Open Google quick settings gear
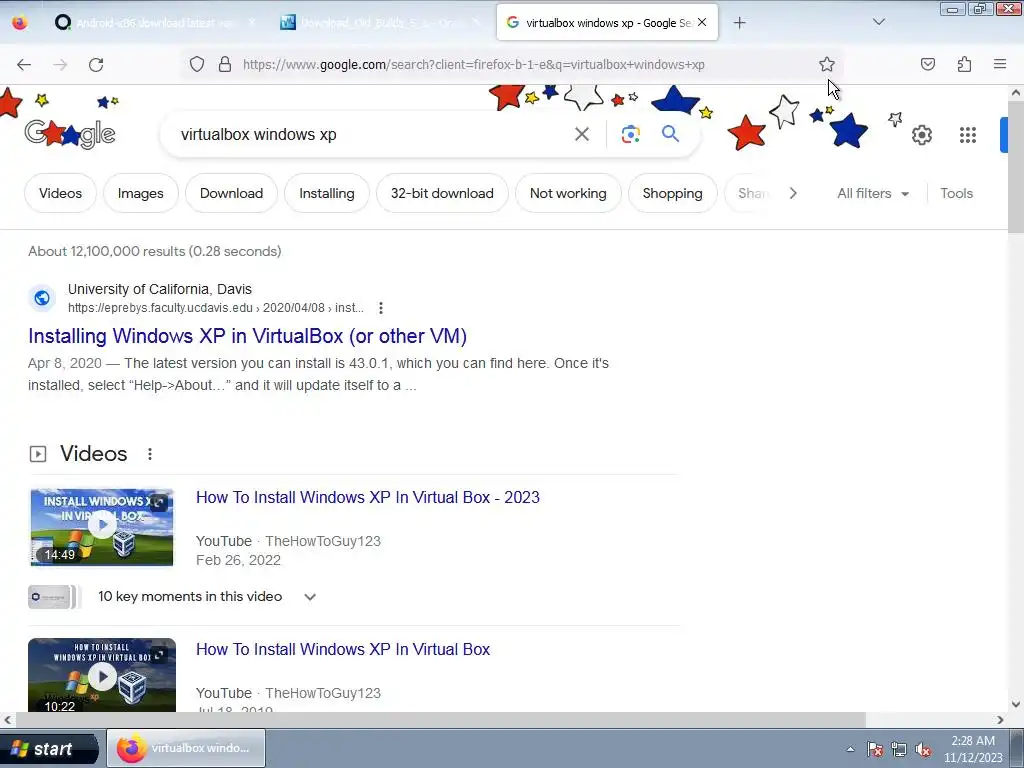The height and width of the screenshot is (768, 1024). pyautogui.click(x=921, y=135)
